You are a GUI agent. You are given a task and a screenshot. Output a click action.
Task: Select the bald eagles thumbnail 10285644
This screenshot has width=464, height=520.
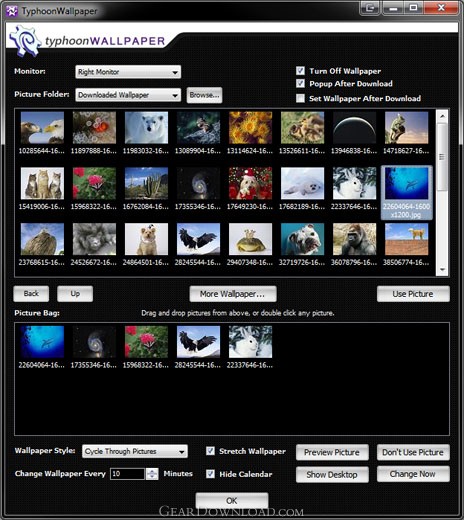(x=42, y=128)
